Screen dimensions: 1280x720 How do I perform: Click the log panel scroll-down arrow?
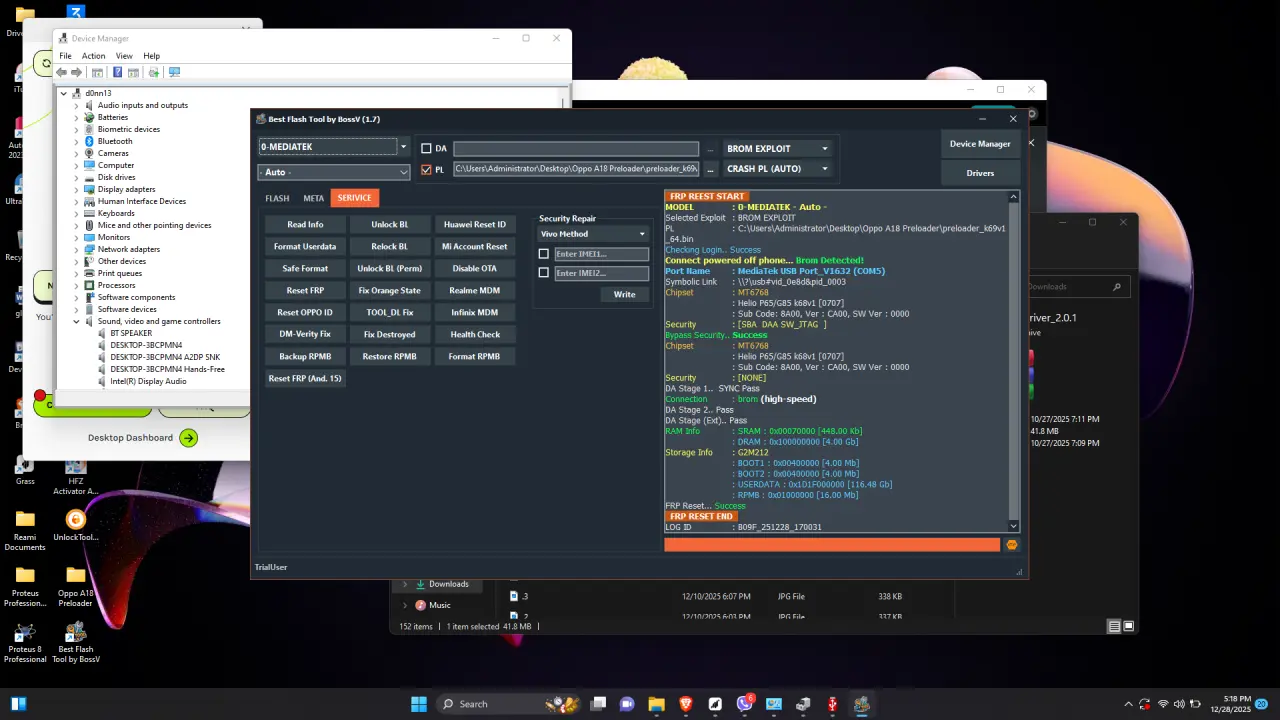[1013, 526]
